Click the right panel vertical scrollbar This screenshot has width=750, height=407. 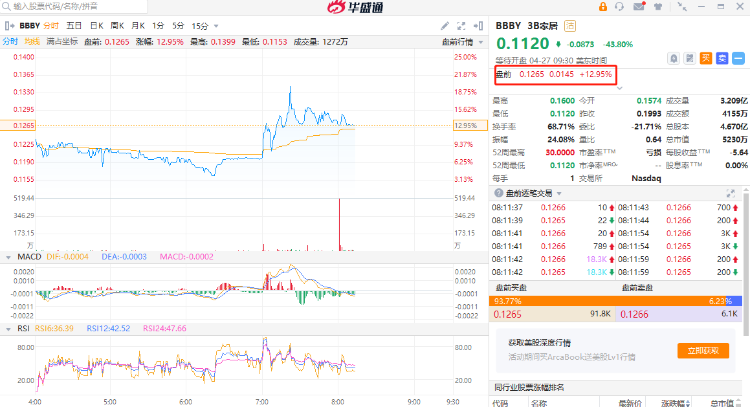click(x=746, y=262)
